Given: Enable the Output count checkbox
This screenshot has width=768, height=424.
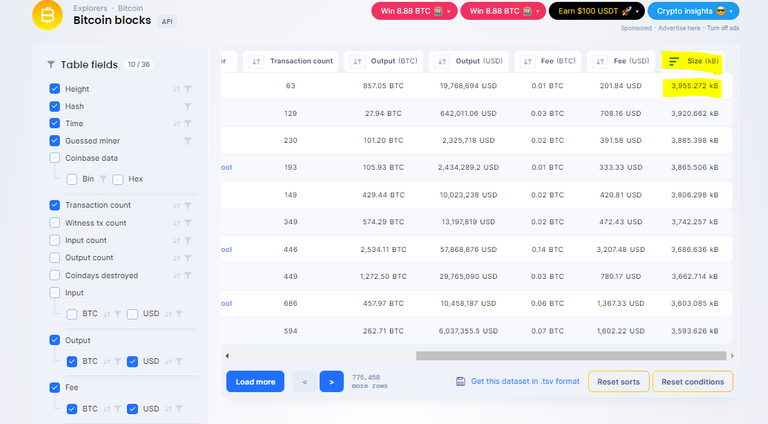Looking at the screenshot, I should [x=54, y=258].
